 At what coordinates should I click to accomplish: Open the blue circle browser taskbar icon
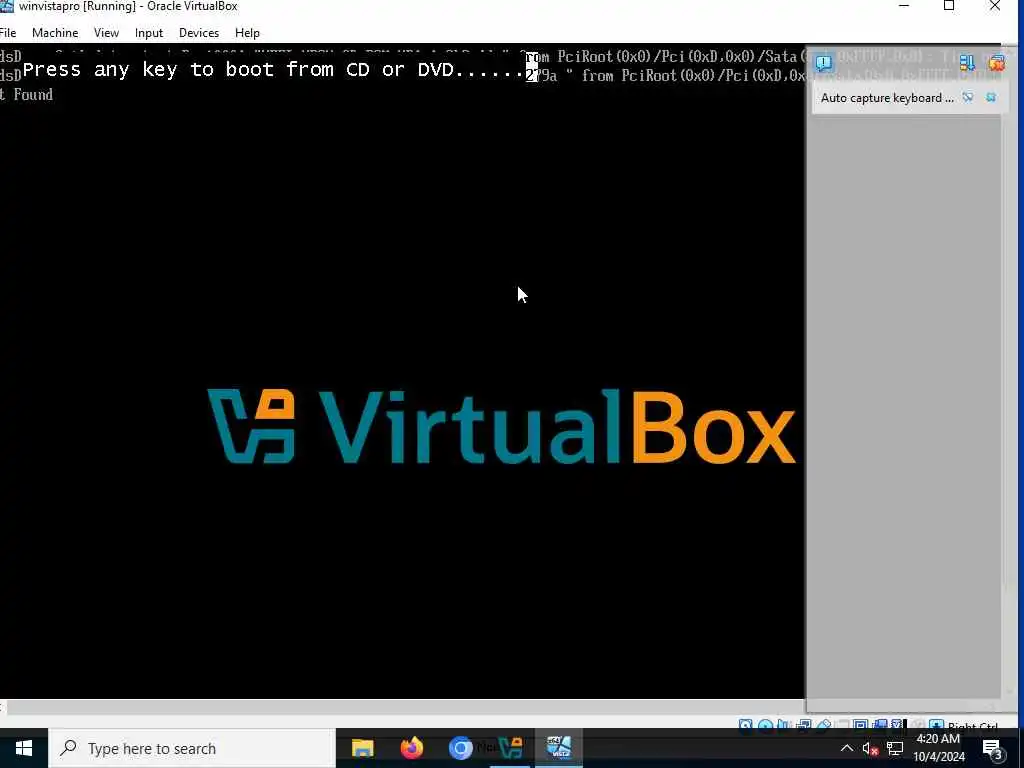point(460,748)
